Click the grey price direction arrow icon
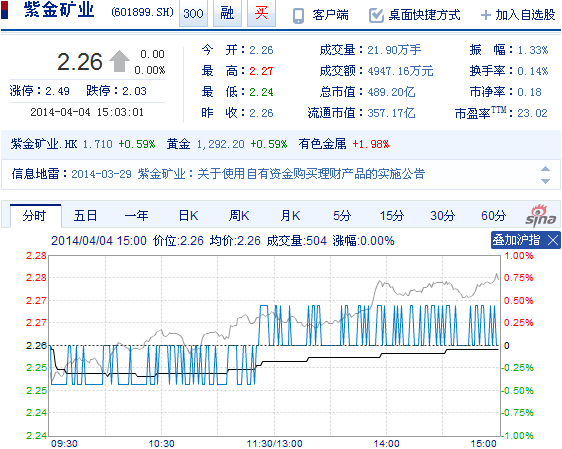Viewport: 562px width, 449px height. click(x=119, y=61)
